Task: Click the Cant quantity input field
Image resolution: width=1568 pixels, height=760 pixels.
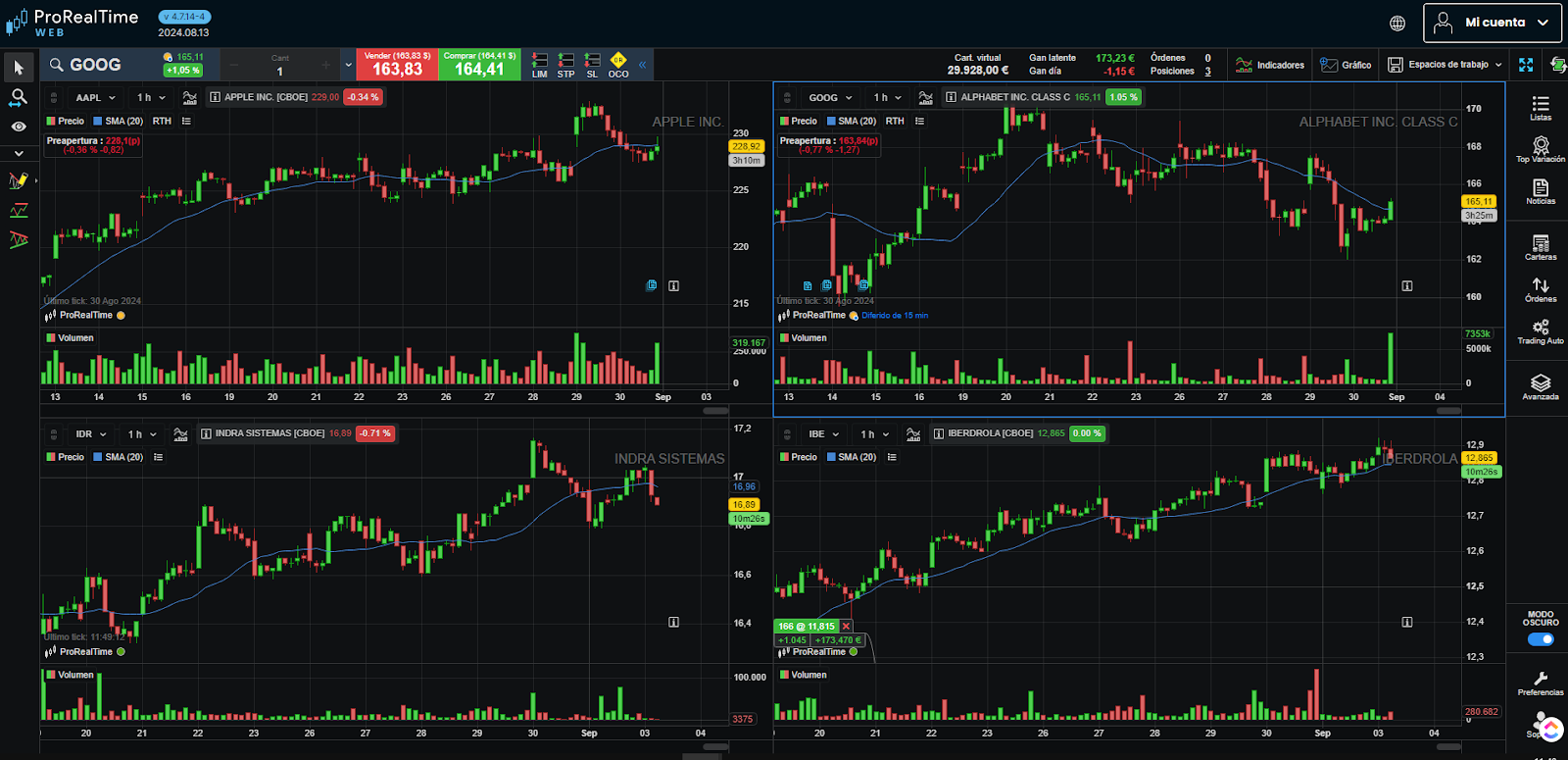Action: [x=279, y=66]
